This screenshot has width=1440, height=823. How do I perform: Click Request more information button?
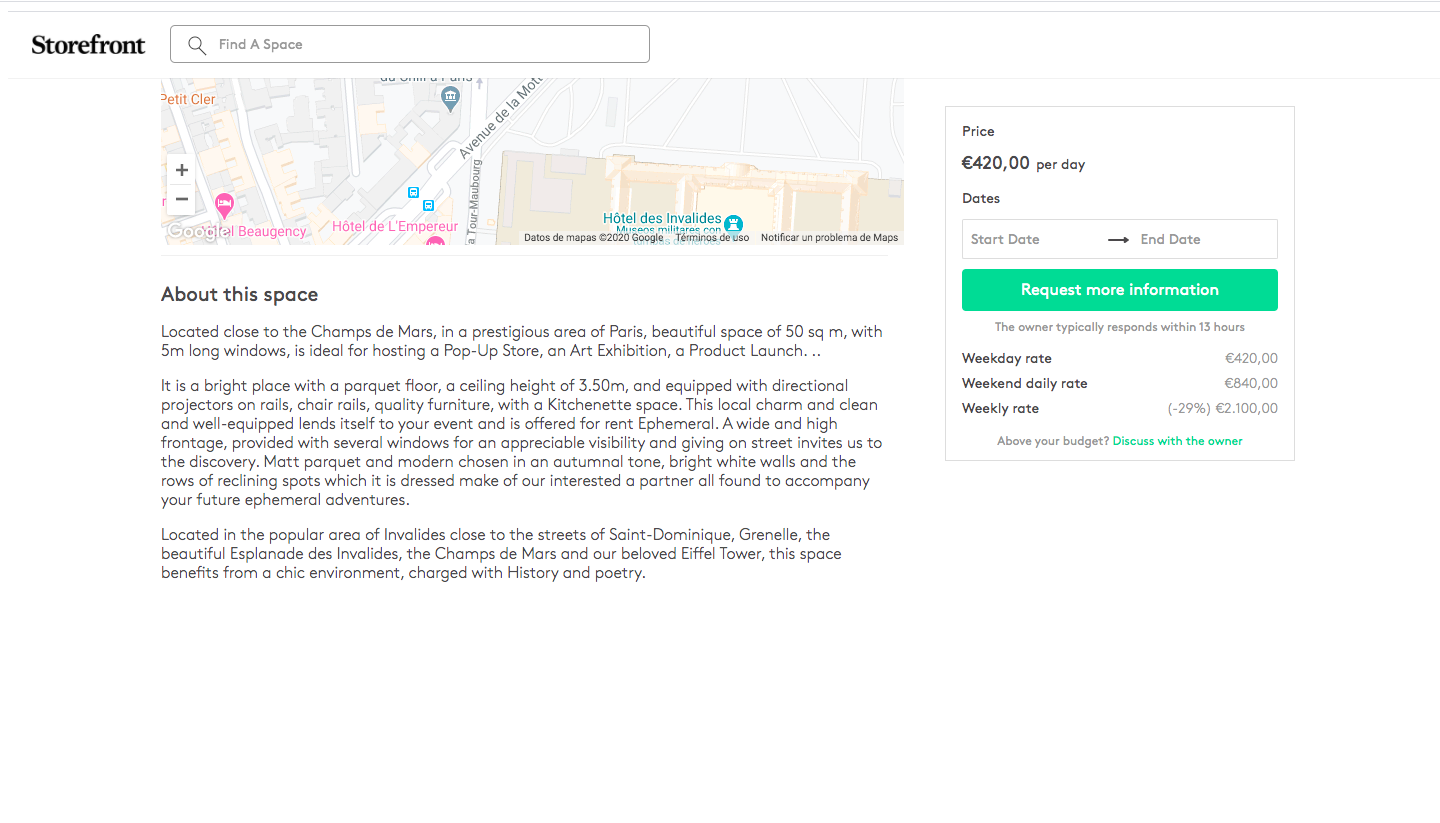(1119, 290)
